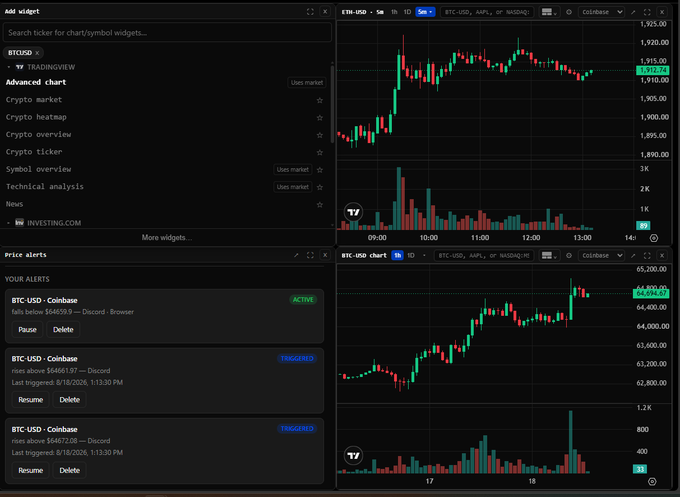
Task: Select the Crypto overview widget
Action: (x=39, y=134)
